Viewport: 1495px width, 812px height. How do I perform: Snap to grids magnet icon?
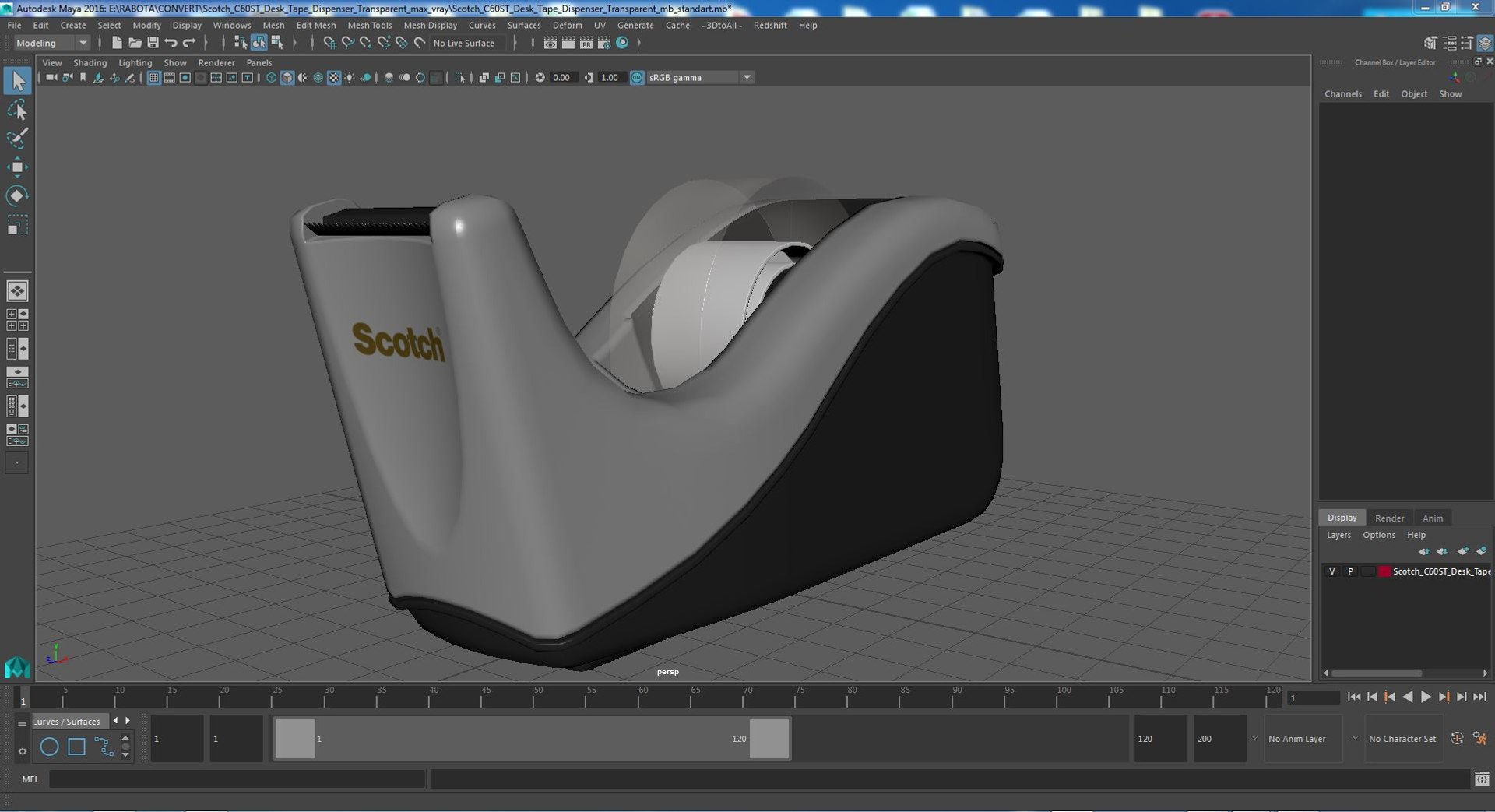pyautogui.click(x=329, y=43)
